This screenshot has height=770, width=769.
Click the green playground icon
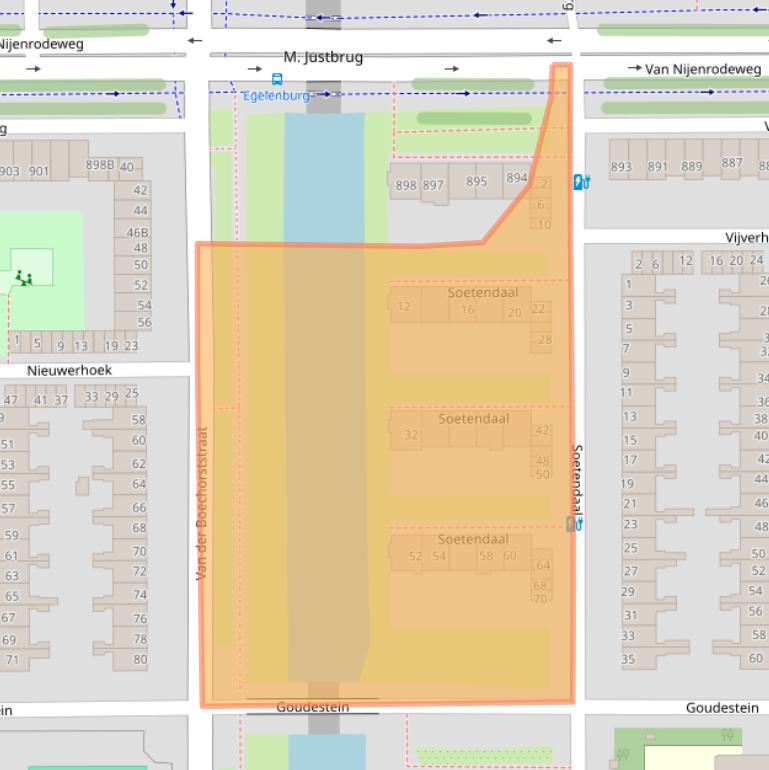point(22,277)
